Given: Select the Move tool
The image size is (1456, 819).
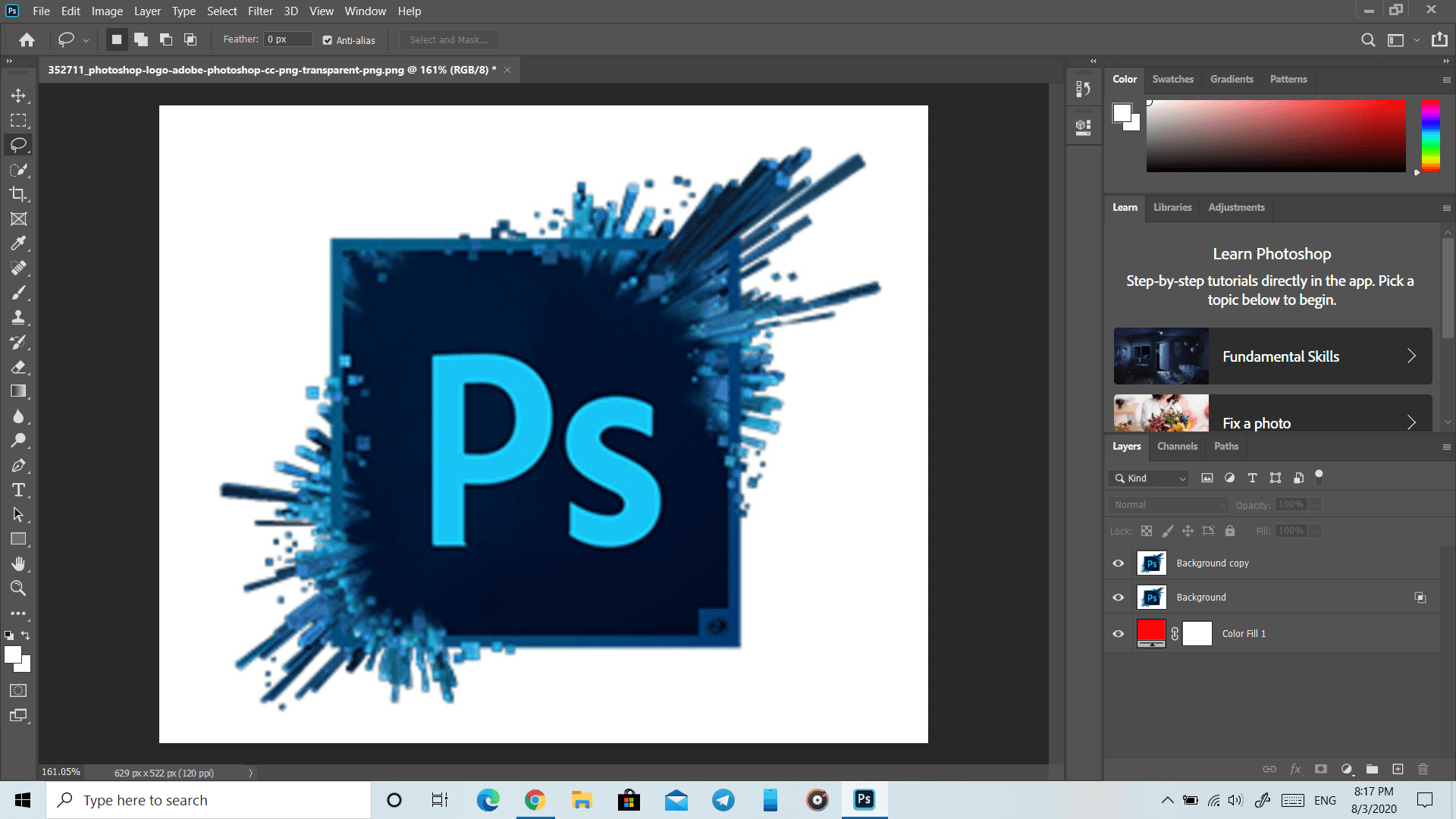Looking at the screenshot, I should [18, 96].
